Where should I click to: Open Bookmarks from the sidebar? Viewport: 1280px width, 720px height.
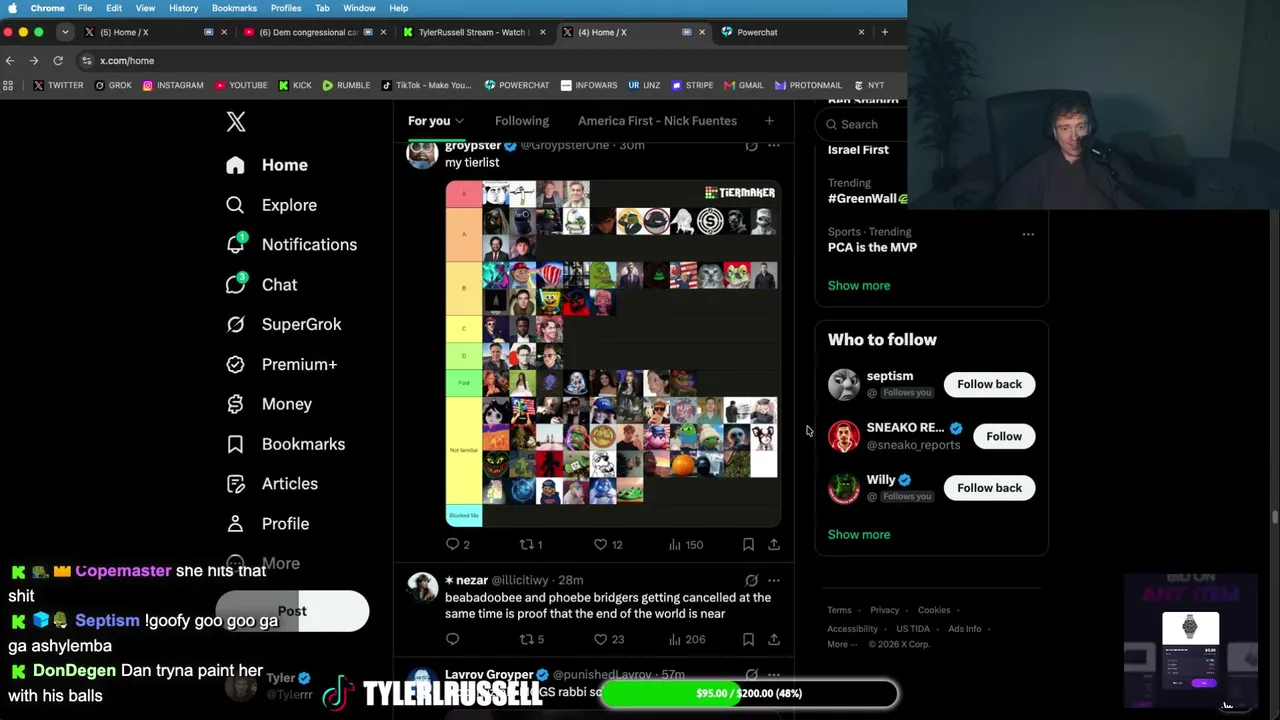coord(286,444)
